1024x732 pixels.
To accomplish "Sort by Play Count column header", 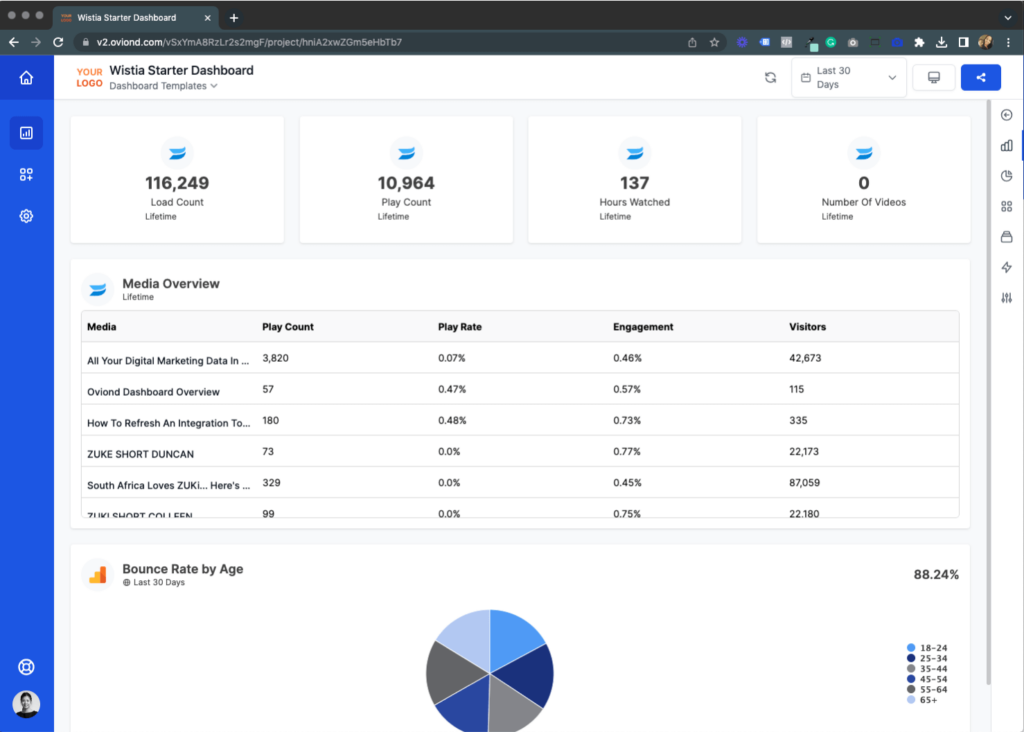I will [x=288, y=327].
